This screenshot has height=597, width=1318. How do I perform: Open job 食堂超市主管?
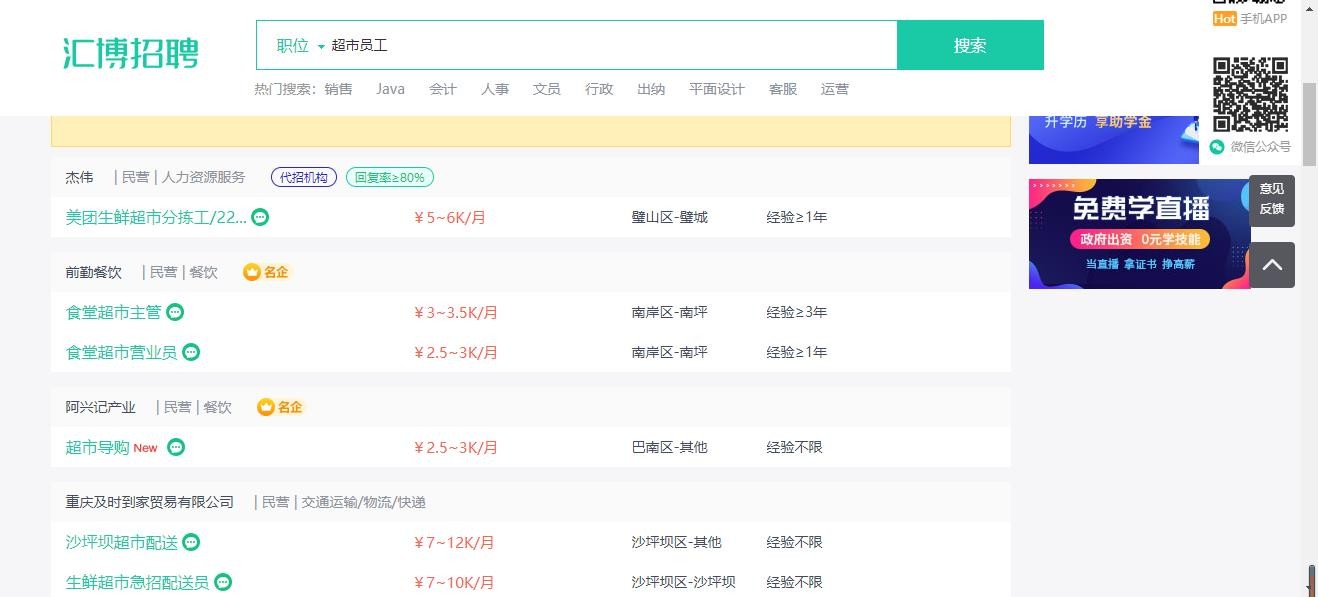coord(113,312)
